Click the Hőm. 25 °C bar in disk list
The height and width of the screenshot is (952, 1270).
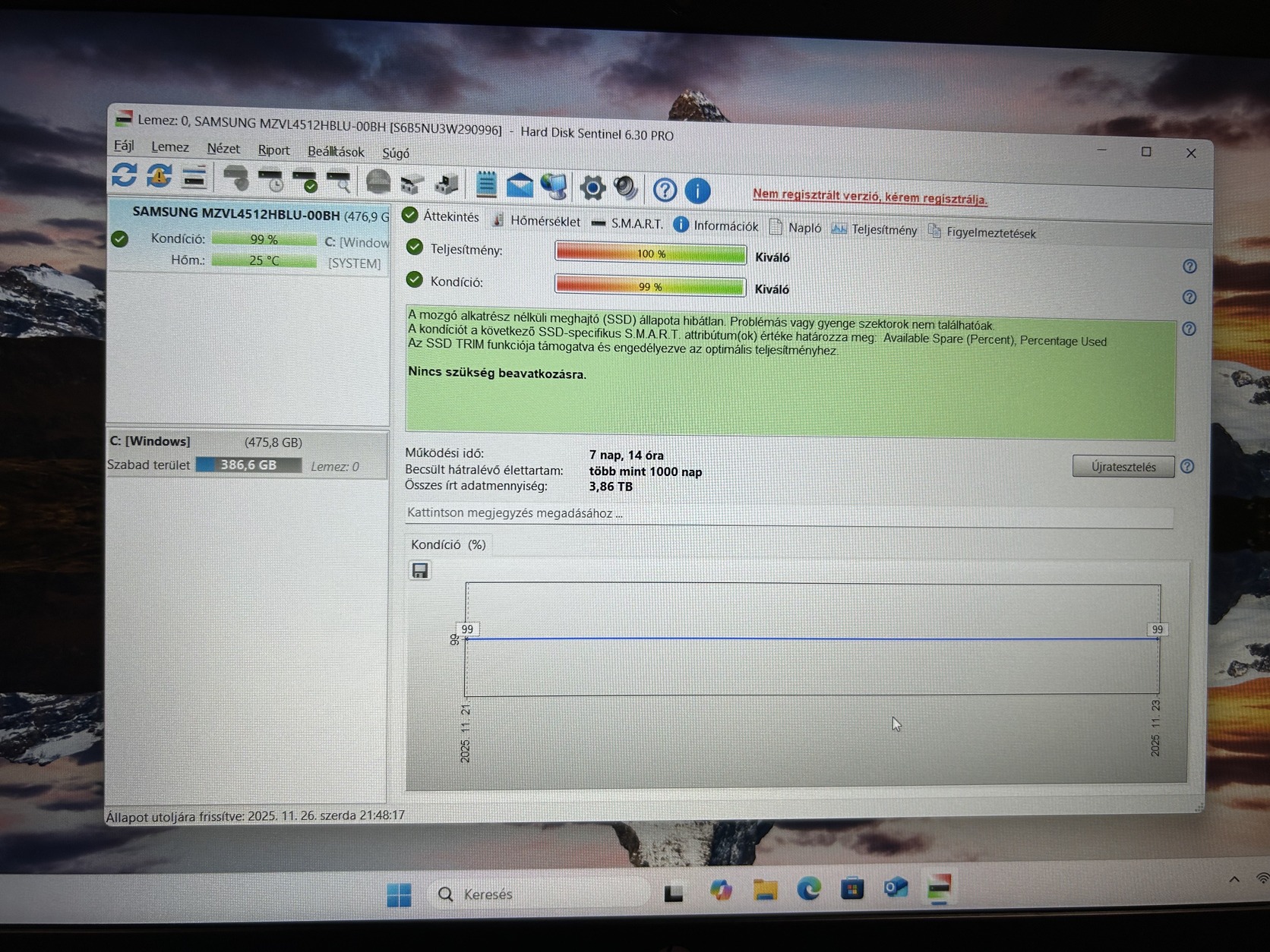264,260
